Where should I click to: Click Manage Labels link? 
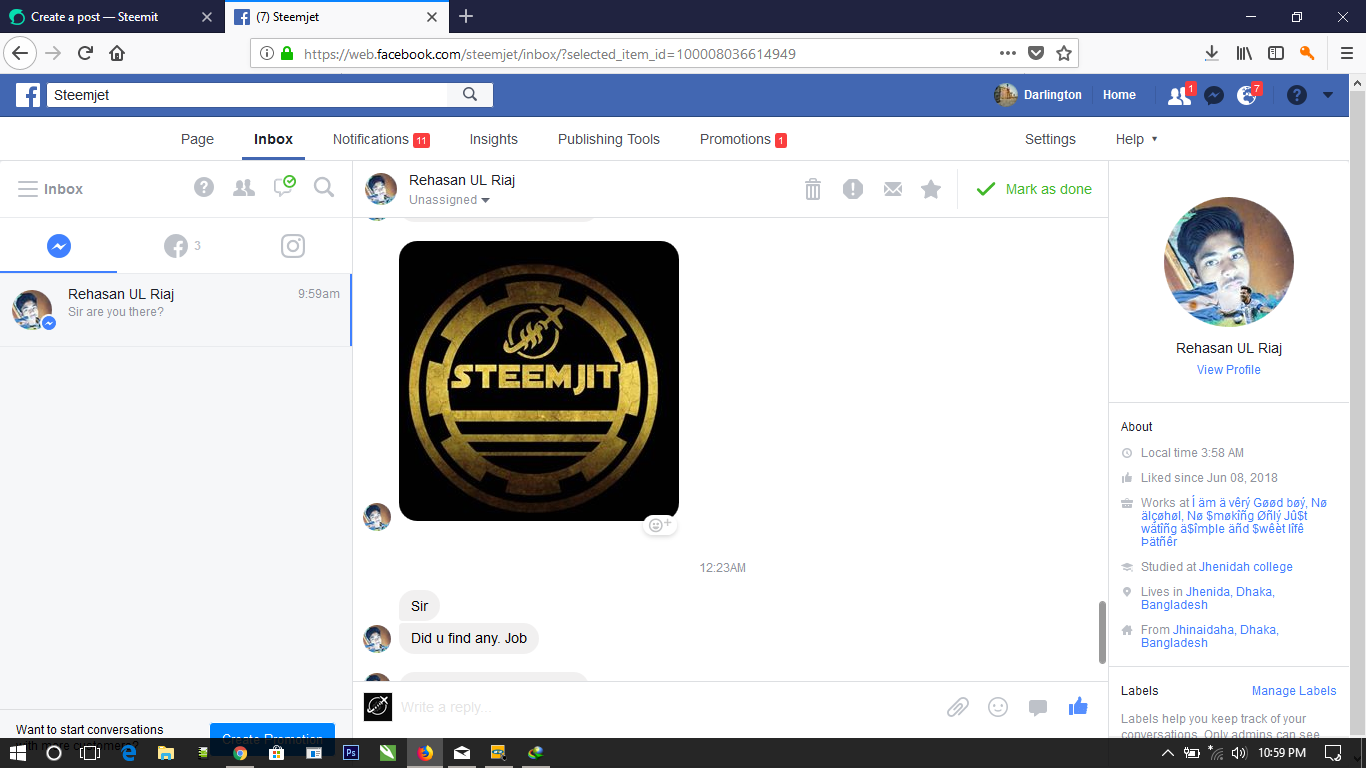[1294, 691]
